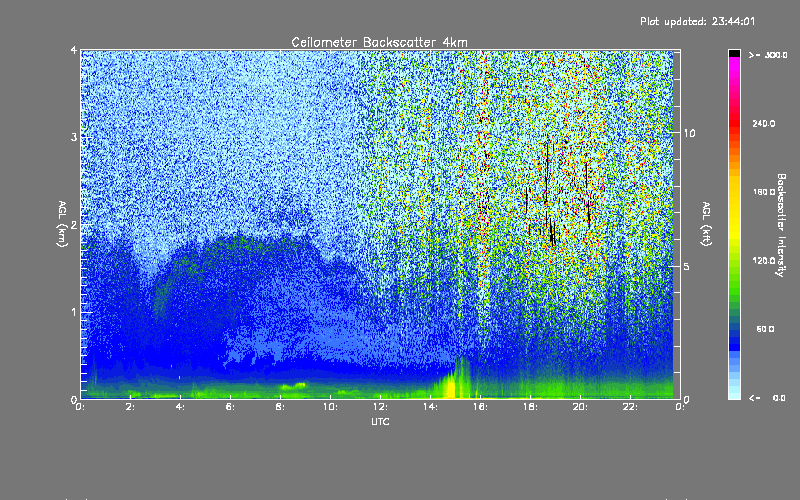Viewport: 800px width, 500px height.
Task: Click the right 'AGL (kft)' axis label
Action: 706,224
